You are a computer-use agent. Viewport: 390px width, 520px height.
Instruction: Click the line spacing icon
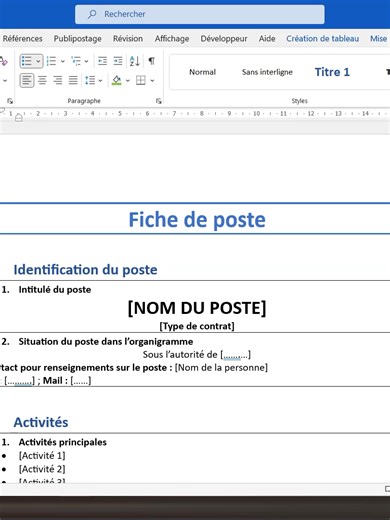point(90,80)
